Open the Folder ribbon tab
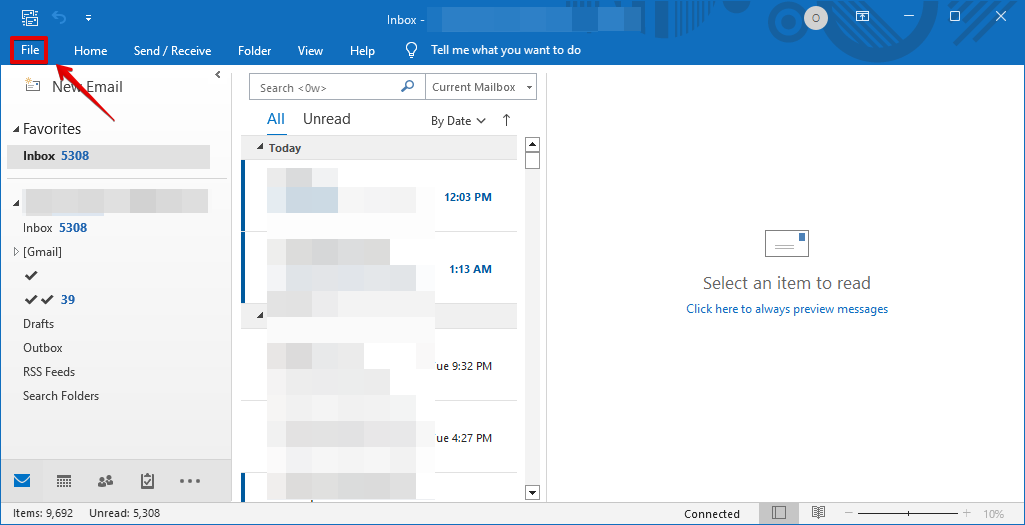 point(254,50)
